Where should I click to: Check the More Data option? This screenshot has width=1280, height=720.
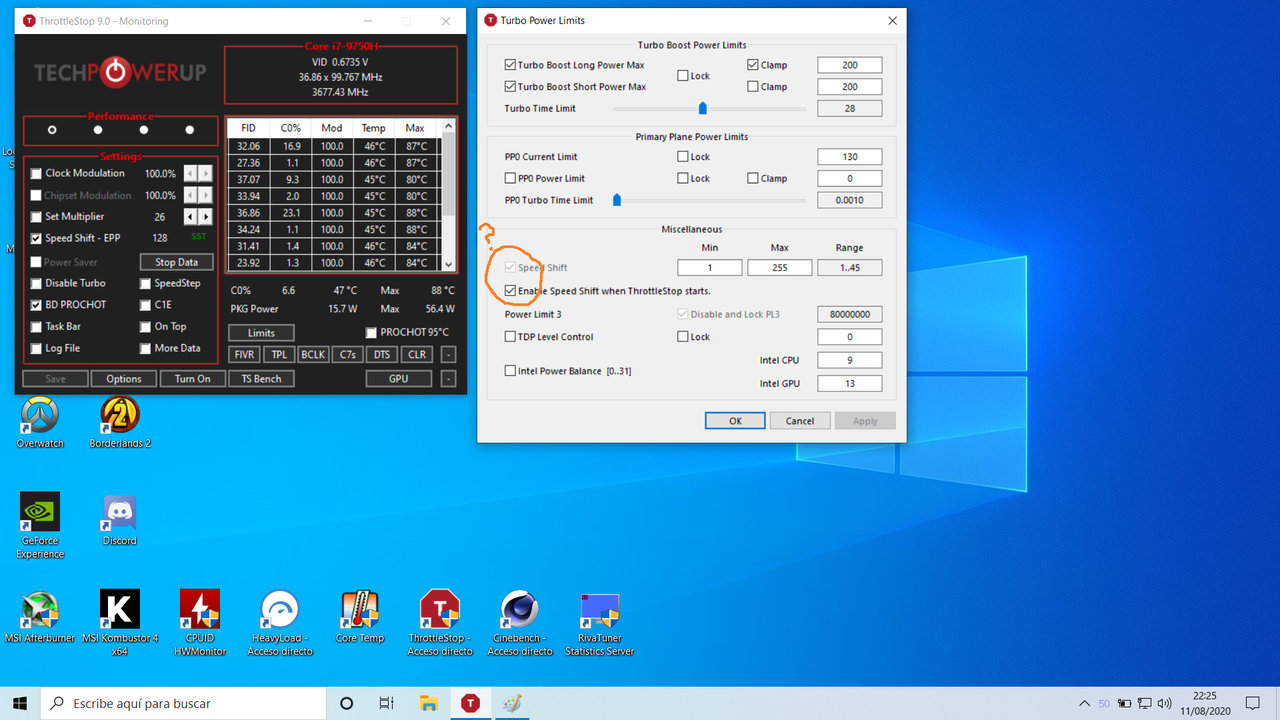[146, 349]
